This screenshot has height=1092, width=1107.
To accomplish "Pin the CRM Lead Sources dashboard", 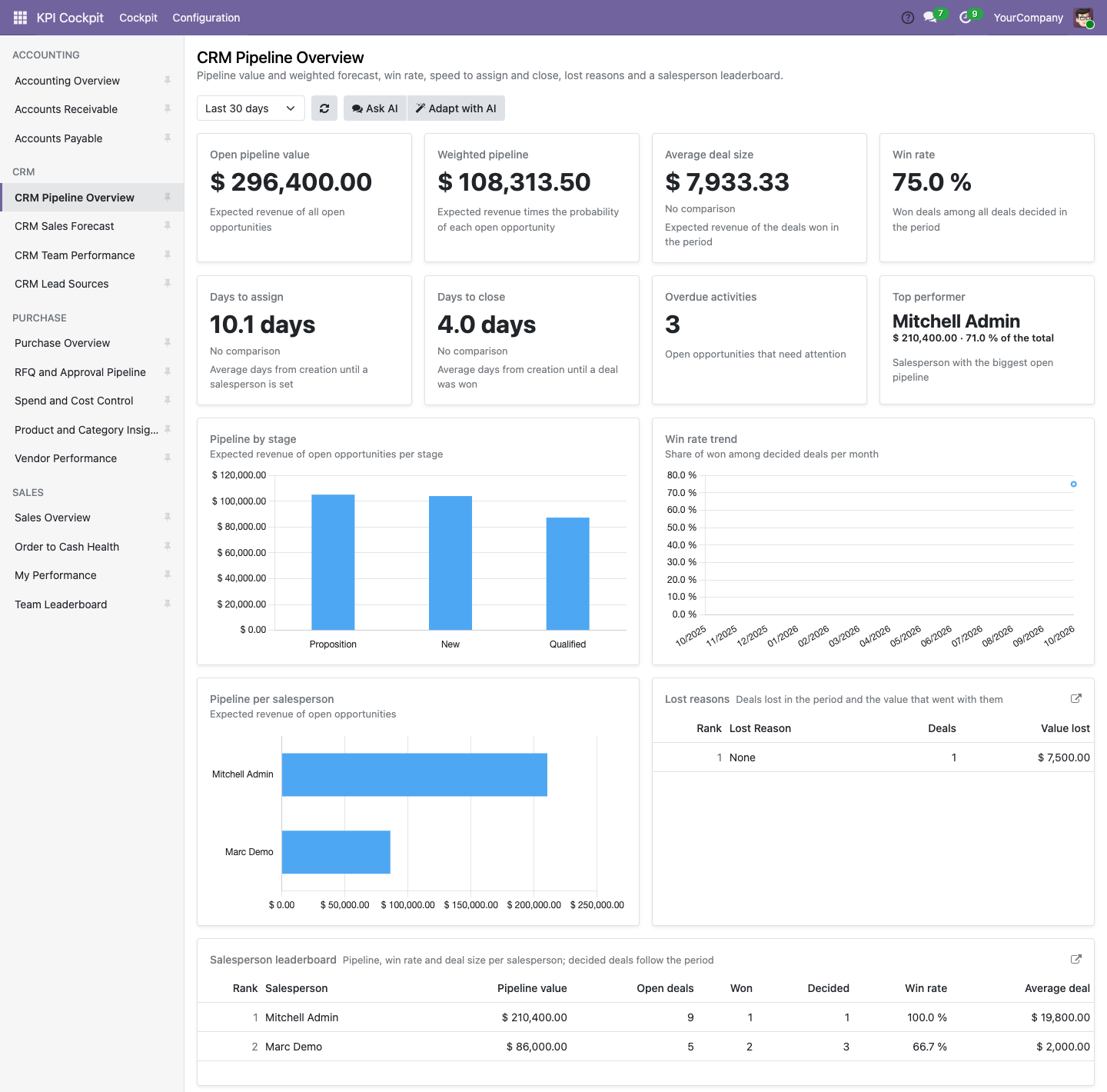I will 168,283.
